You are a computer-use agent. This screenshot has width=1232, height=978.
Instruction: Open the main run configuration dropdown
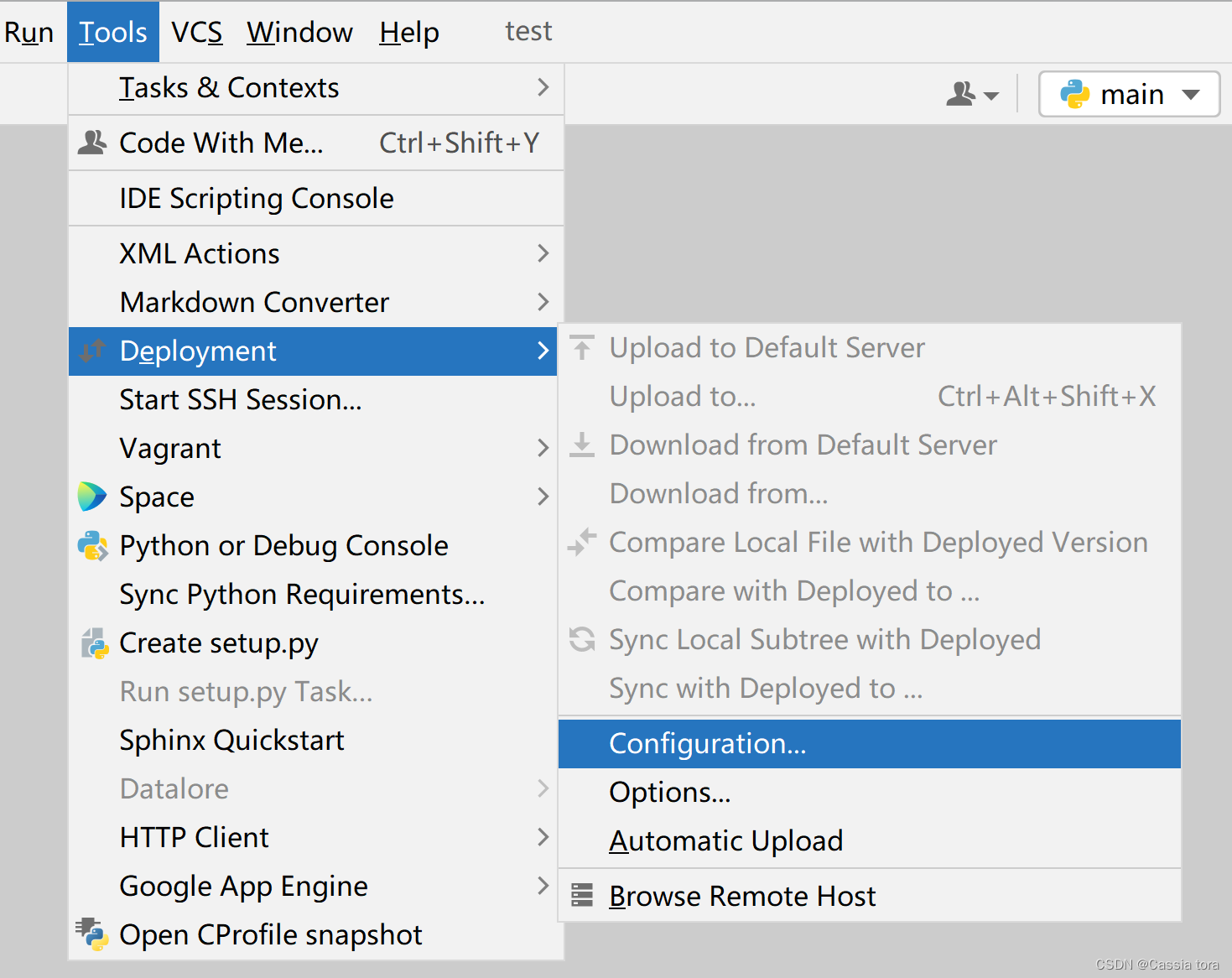click(x=1129, y=94)
